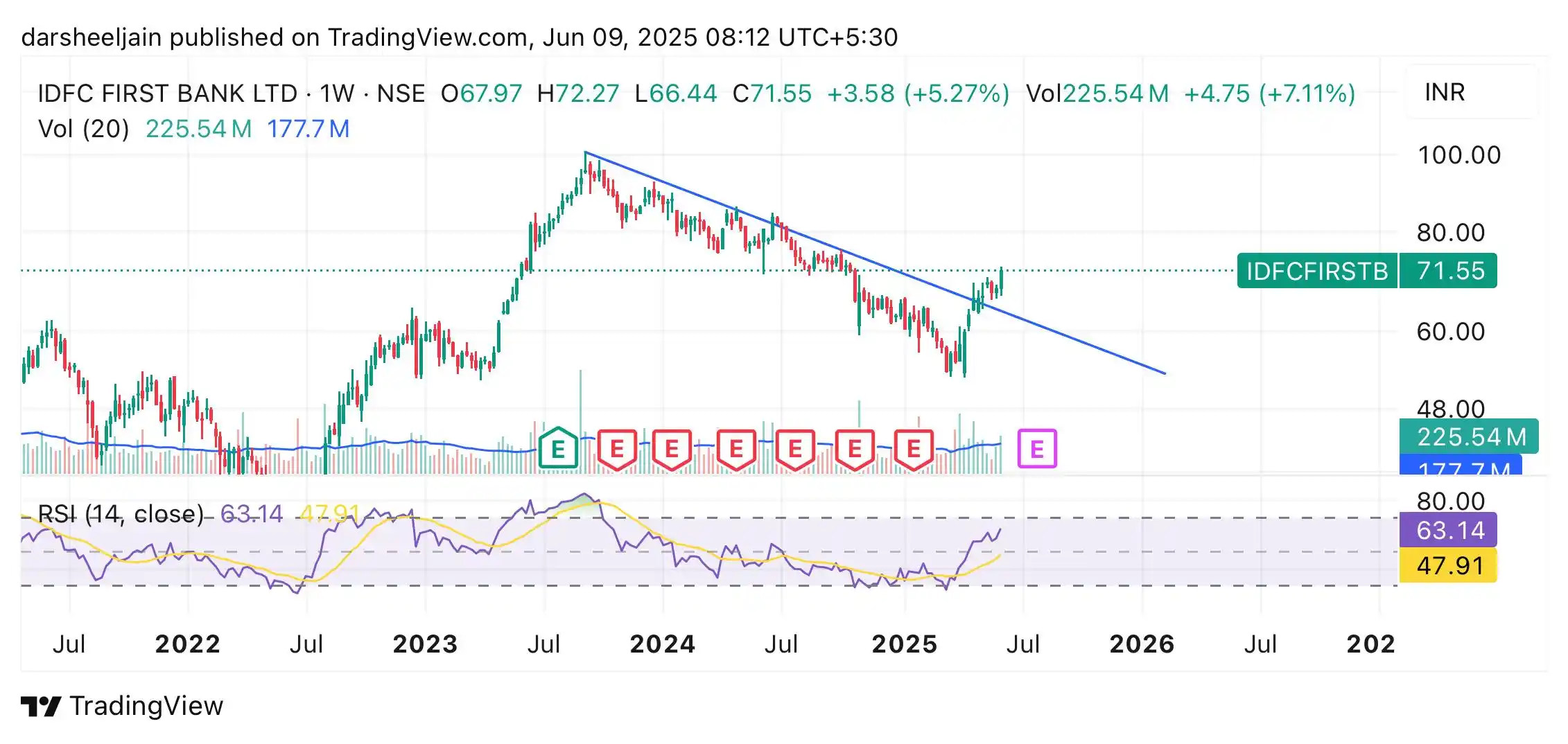Screen dimensions: 1568x744
Task: Click the 2022 time axis label
Action: pos(187,644)
